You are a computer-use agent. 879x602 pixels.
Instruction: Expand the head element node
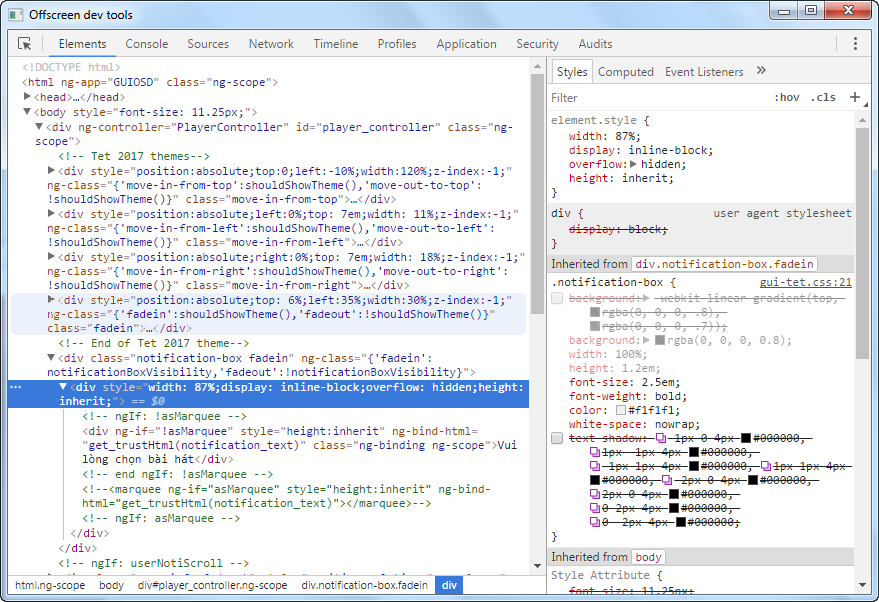(27, 96)
